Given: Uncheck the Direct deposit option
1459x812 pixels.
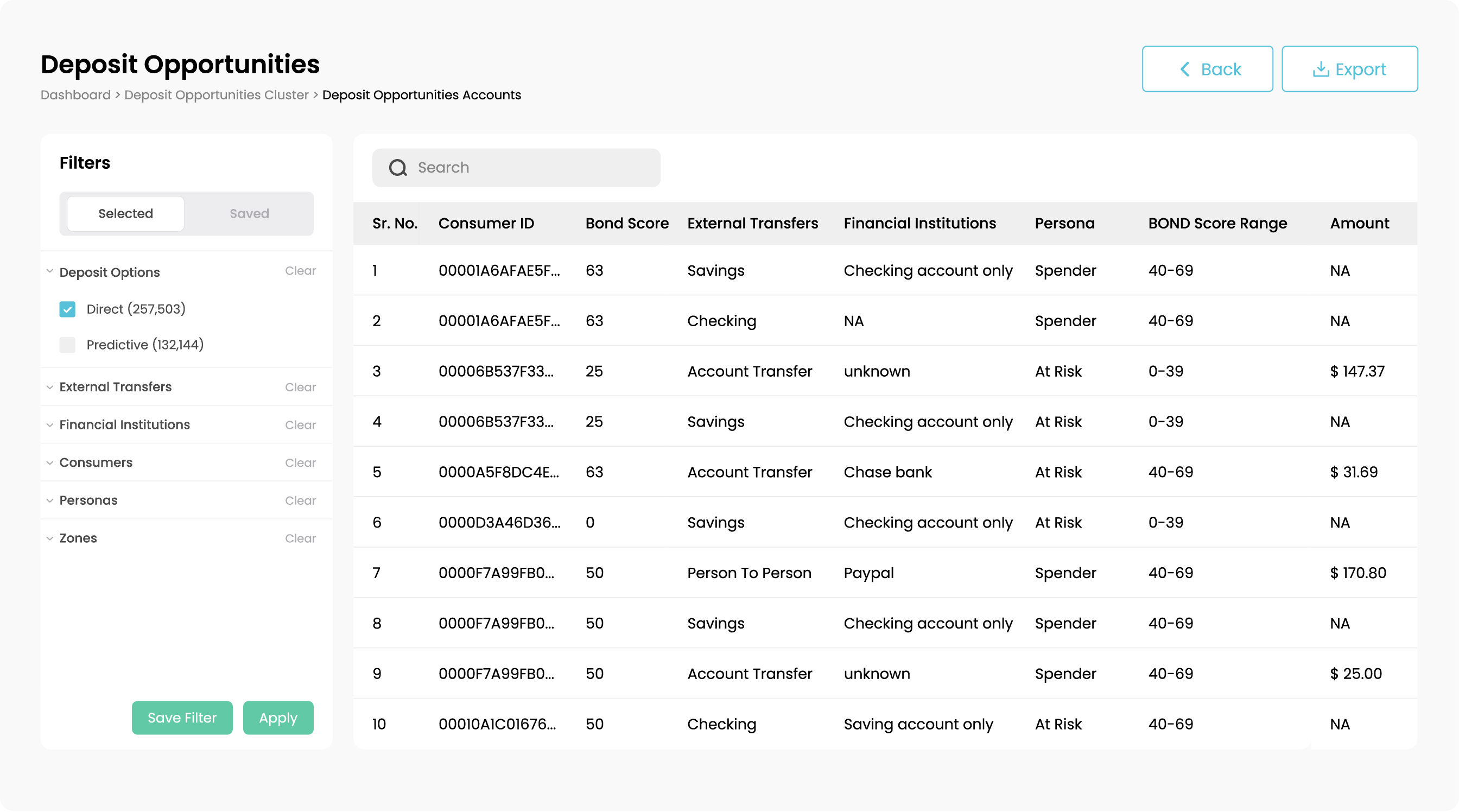Looking at the screenshot, I should click(67, 309).
